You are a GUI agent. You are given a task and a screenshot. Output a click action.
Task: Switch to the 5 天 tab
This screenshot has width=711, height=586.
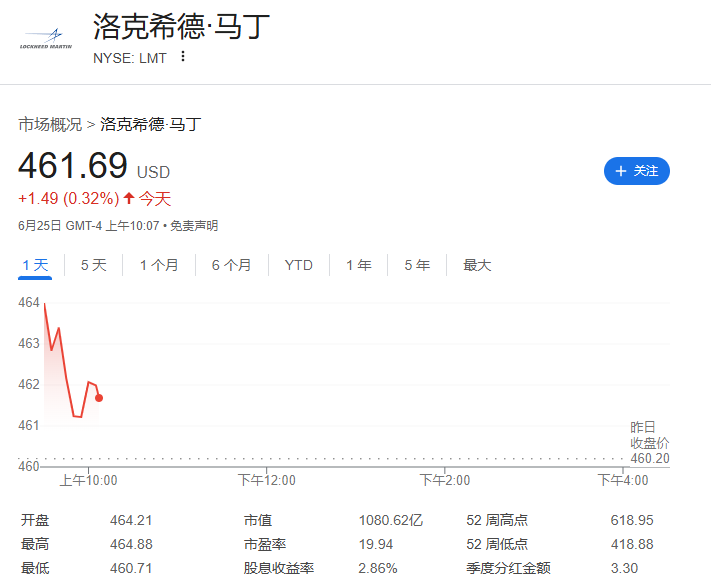click(93, 265)
